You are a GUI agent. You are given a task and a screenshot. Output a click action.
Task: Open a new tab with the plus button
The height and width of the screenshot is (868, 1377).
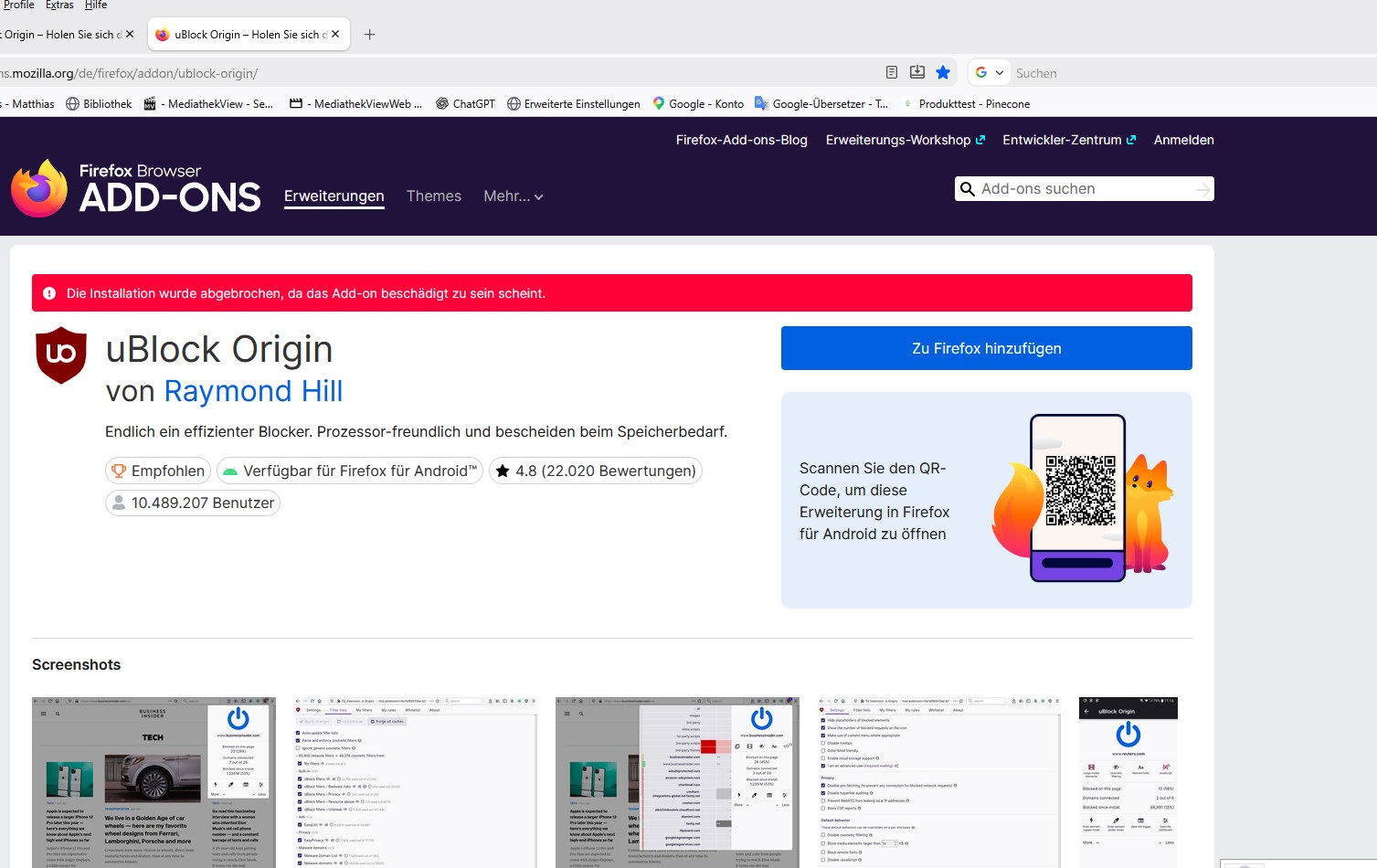pyautogui.click(x=369, y=35)
